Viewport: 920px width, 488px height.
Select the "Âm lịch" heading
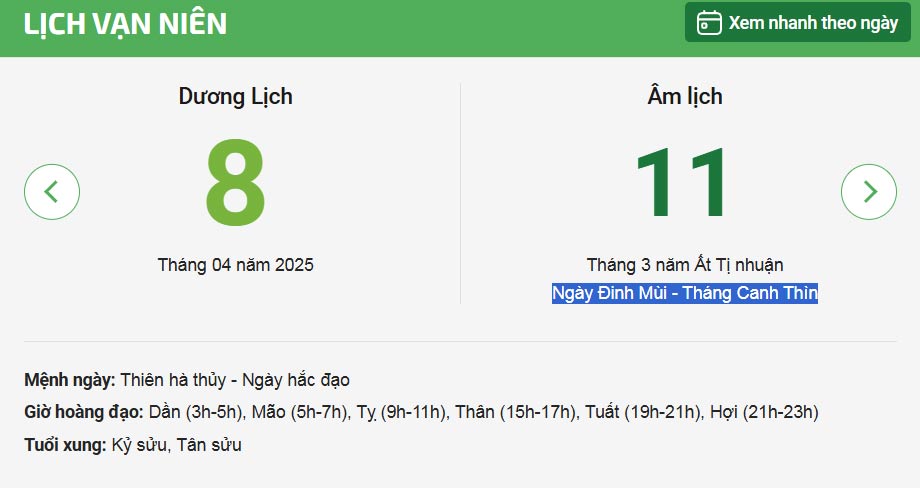pyautogui.click(x=684, y=97)
